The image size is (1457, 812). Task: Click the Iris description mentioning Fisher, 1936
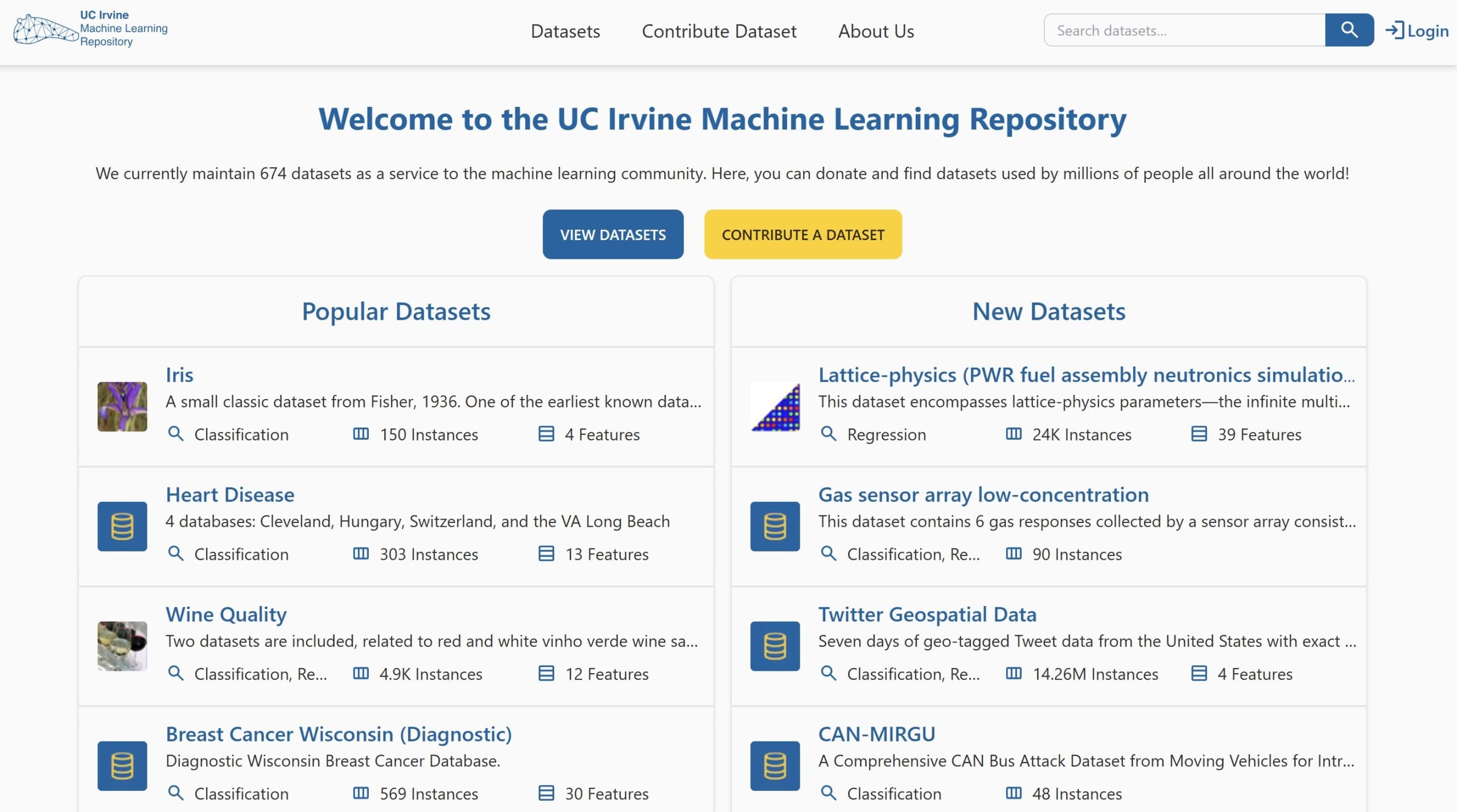coord(433,402)
